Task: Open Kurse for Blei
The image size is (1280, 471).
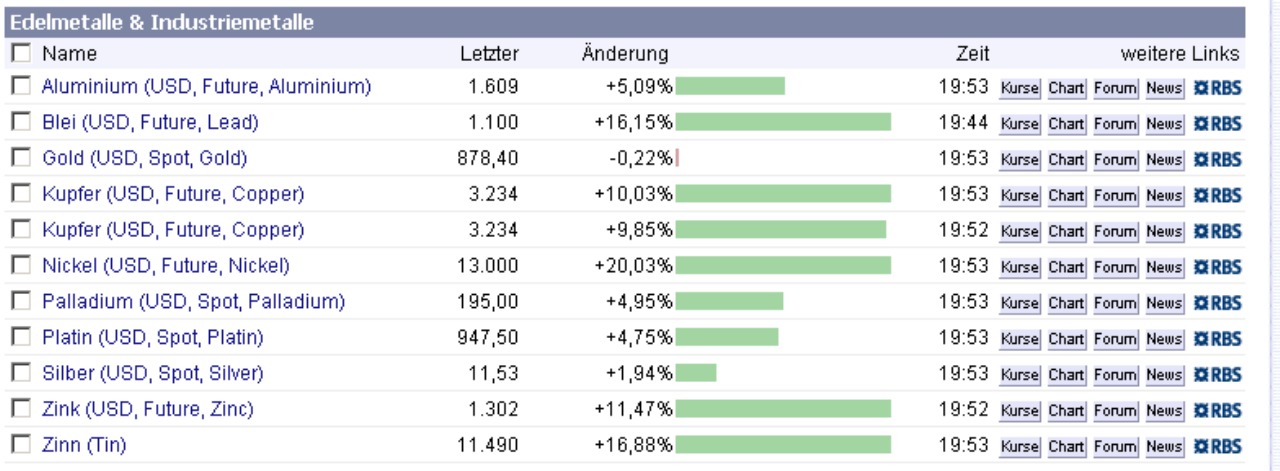Action: (x=1020, y=124)
